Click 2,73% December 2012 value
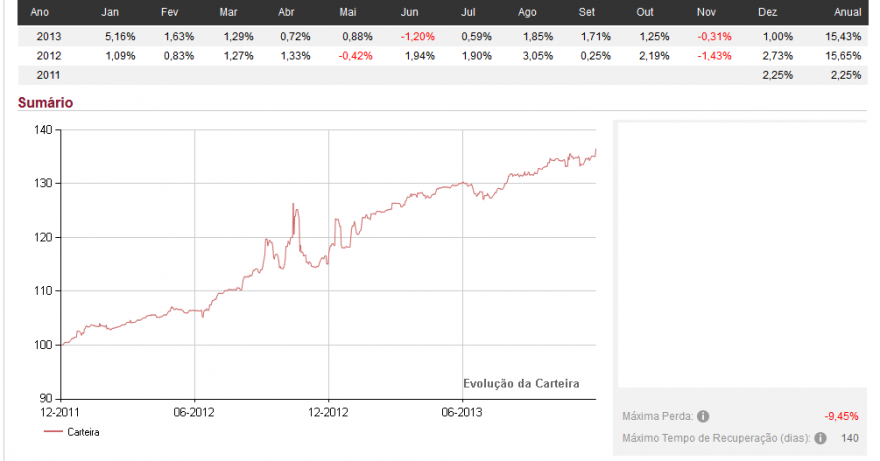 pyautogui.click(x=778, y=56)
